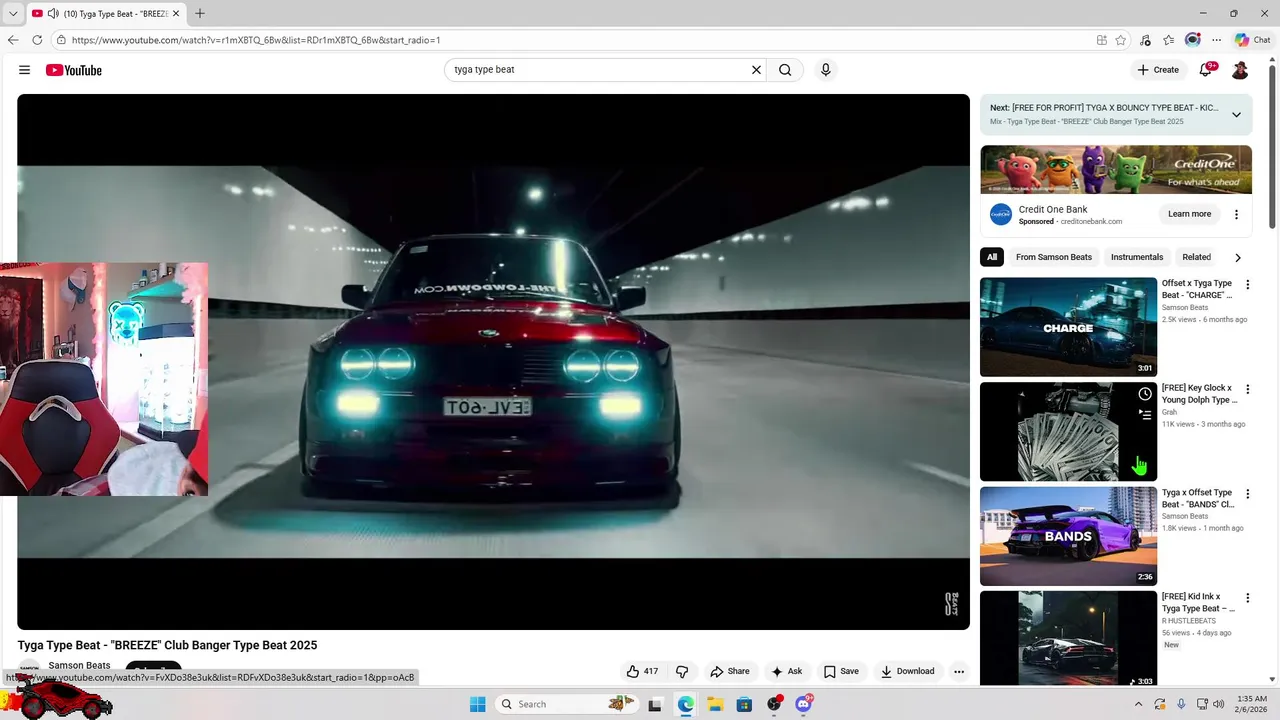Open the Edge Settings and more ellipsis
Screen dimensions: 1280x720
pyautogui.click(x=1216, y=40)
